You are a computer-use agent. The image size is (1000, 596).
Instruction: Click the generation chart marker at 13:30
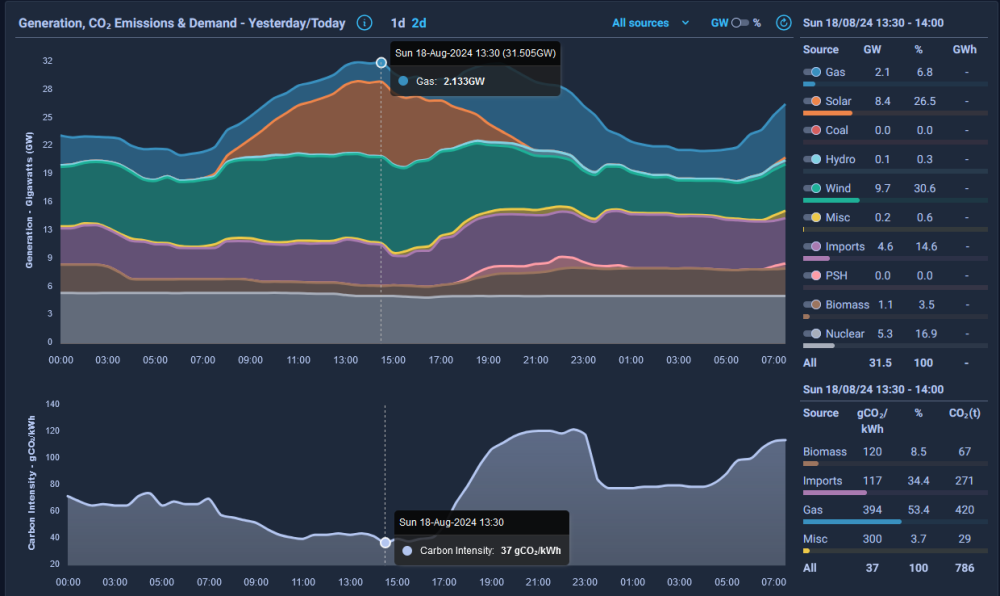(x=381, y=62)
